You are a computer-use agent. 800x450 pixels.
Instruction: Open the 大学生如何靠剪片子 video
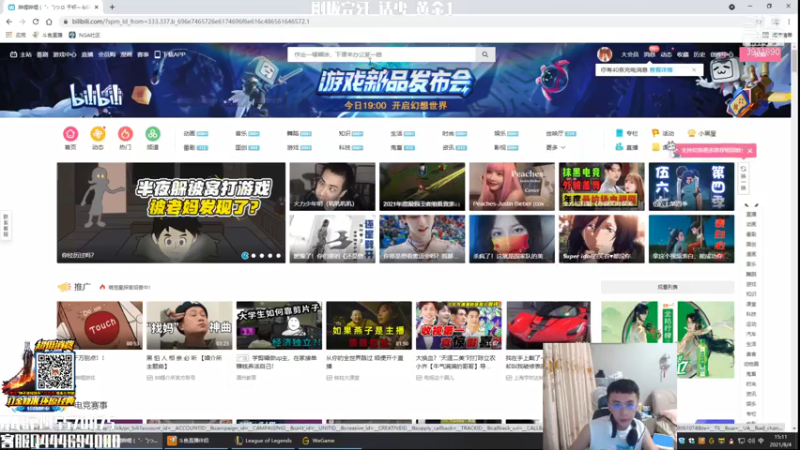pos(279,325)
